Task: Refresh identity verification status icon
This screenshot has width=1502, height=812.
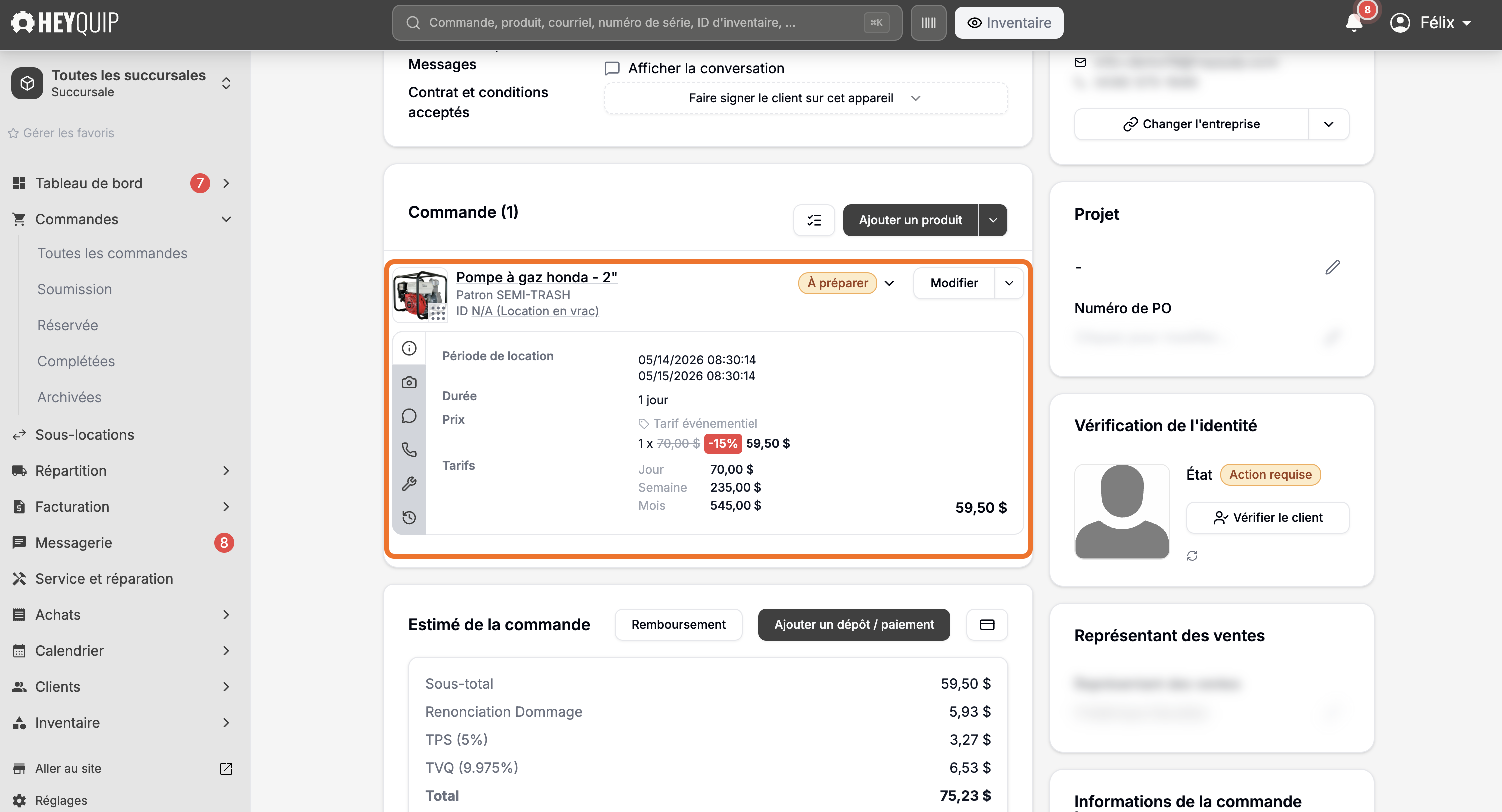Action: click(x=1192, y=556)
